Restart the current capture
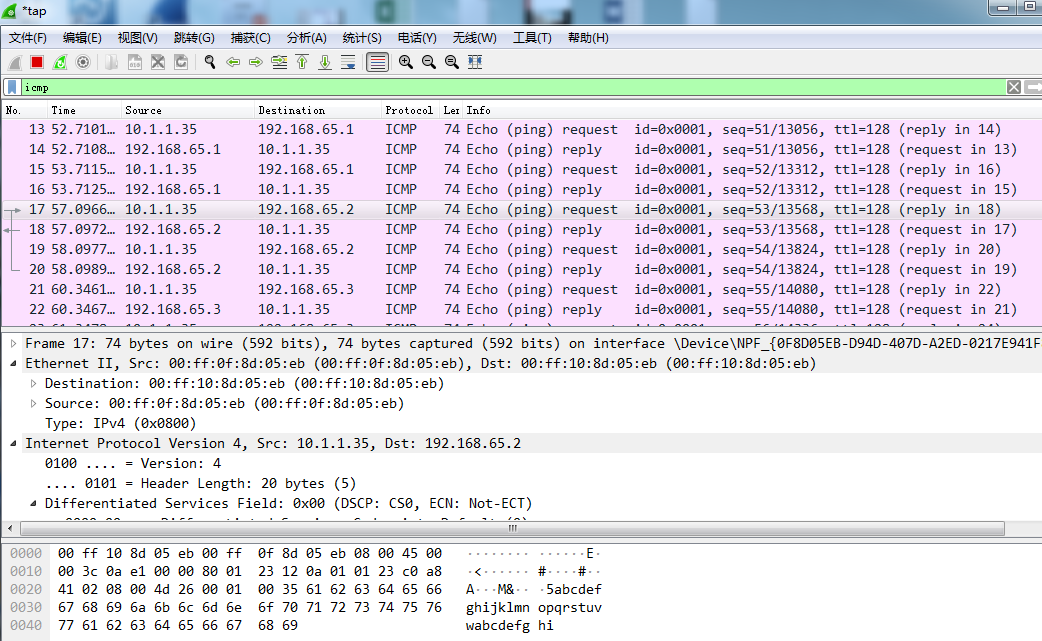This screenshot has width=1042, height=641. (59, 61)
